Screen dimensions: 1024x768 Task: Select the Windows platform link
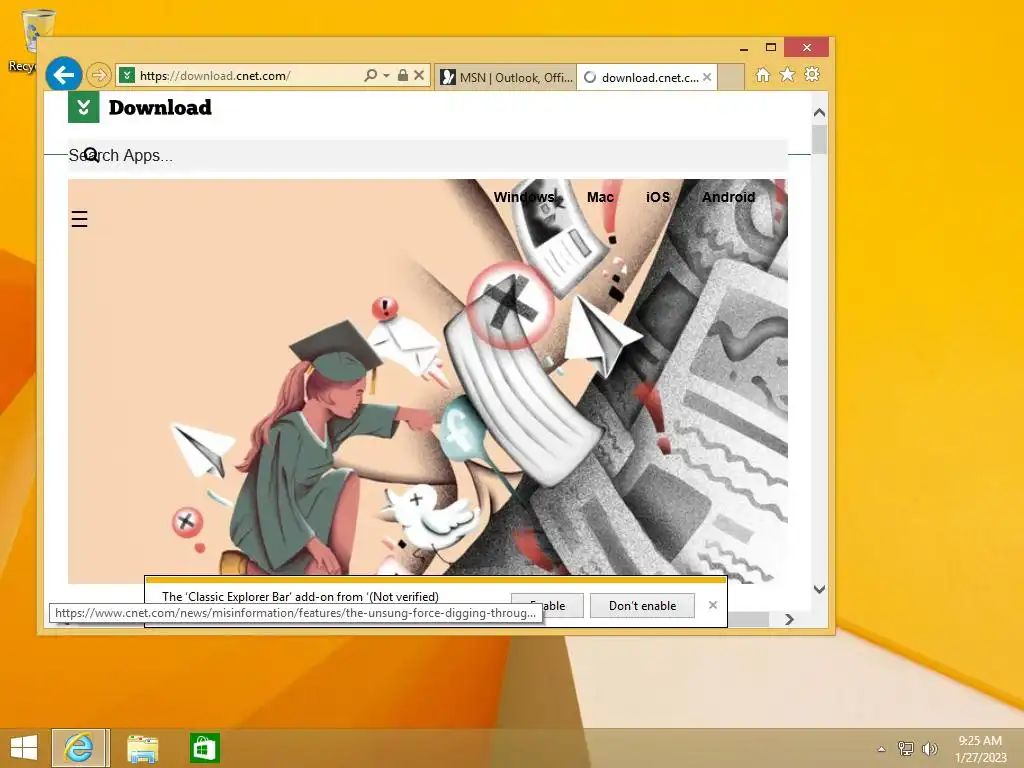click(524, 197)
